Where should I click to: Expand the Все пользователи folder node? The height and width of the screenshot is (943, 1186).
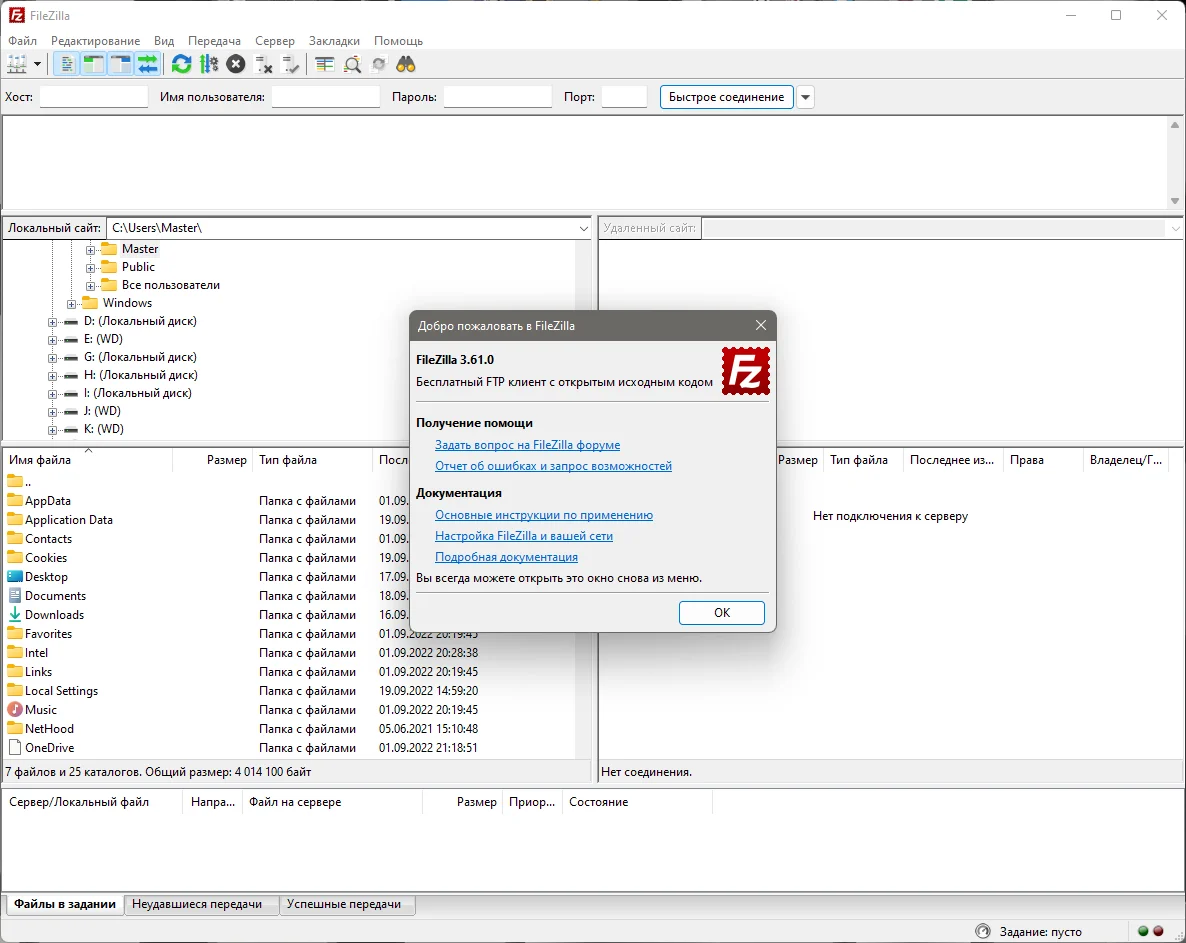point(90,286)
